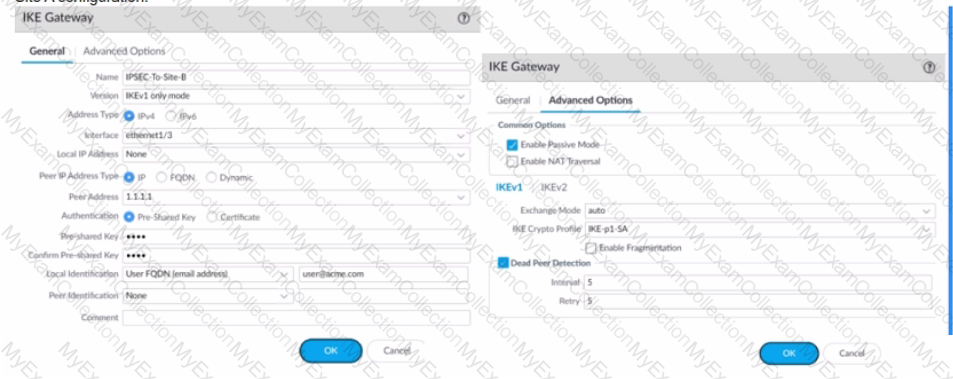953x379 pixels.
Task: Click OK button in left IKE Gateway dialog
Action: [331, 351]
